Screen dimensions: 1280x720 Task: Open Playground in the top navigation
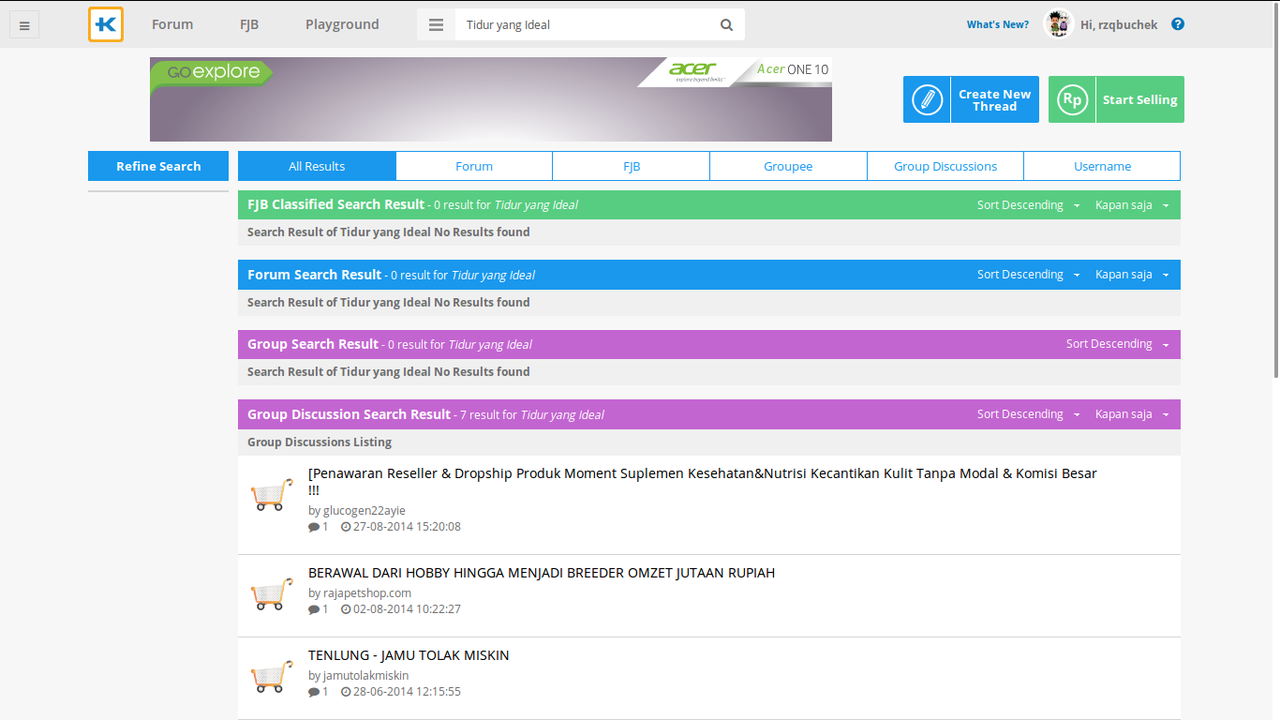[x=342, y=24]
